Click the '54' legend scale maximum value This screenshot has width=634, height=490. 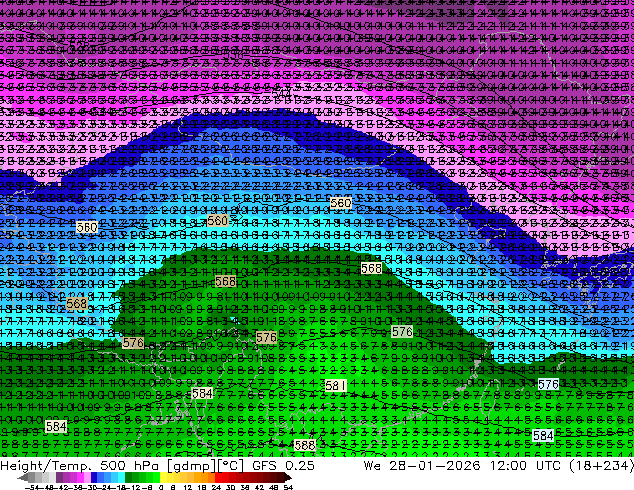pyautogui.click(x=288, y=487)
